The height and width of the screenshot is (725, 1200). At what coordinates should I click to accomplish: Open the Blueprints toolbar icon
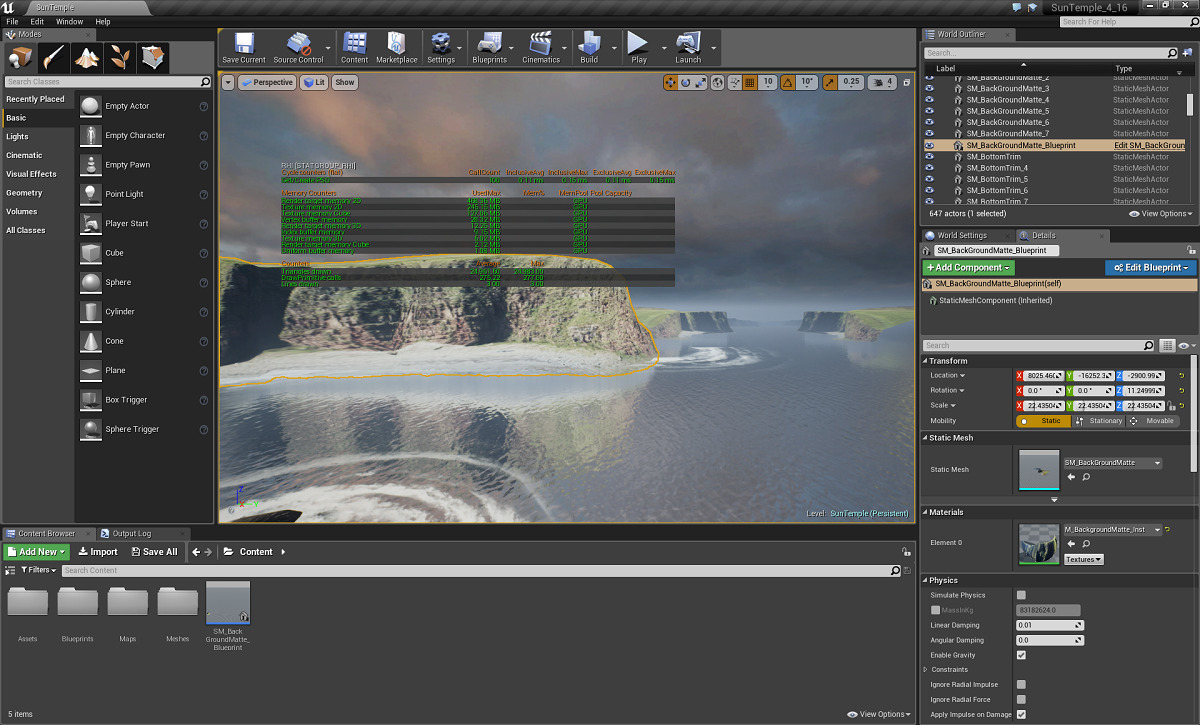(x=489, y=45)
